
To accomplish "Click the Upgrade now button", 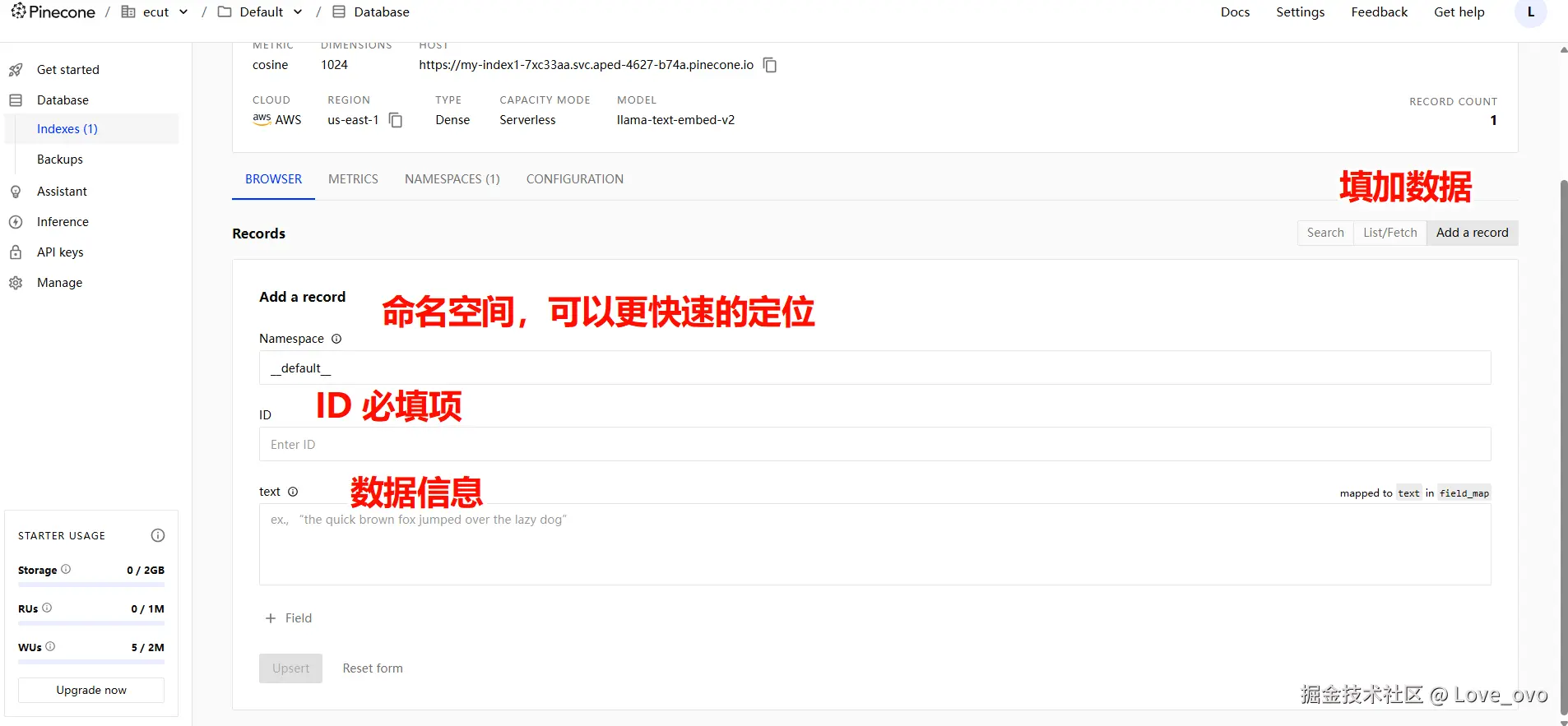I will 91,690.
